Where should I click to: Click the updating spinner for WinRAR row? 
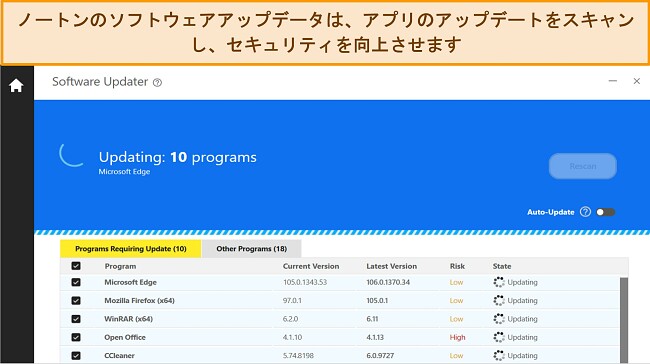[499, 319]
